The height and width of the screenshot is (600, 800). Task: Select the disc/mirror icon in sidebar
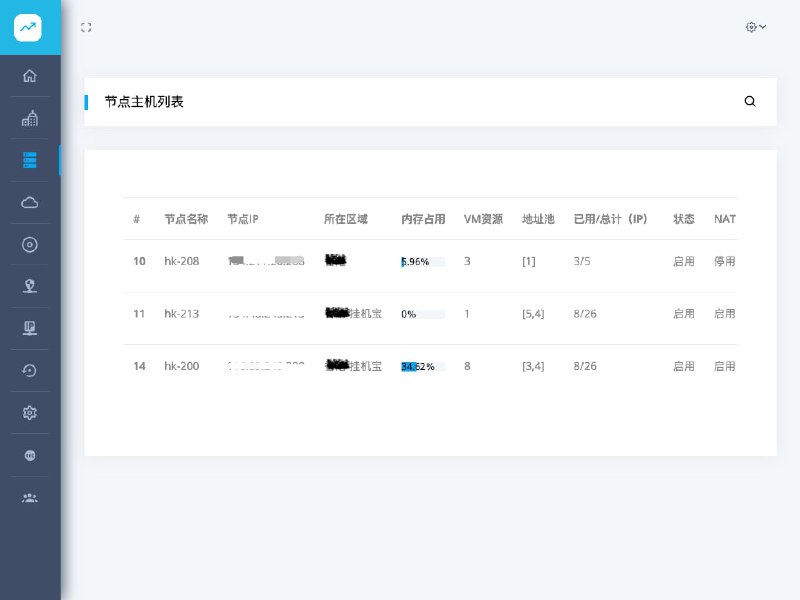[x=29, y=244]
